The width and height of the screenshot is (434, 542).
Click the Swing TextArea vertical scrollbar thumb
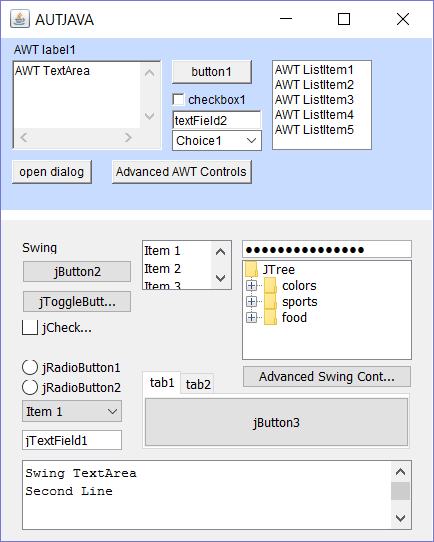click(400, 491)
